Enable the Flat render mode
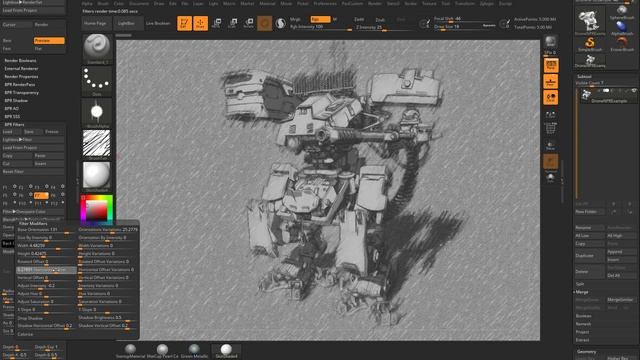Screen dimensions: 640x360 pos(49,49)
